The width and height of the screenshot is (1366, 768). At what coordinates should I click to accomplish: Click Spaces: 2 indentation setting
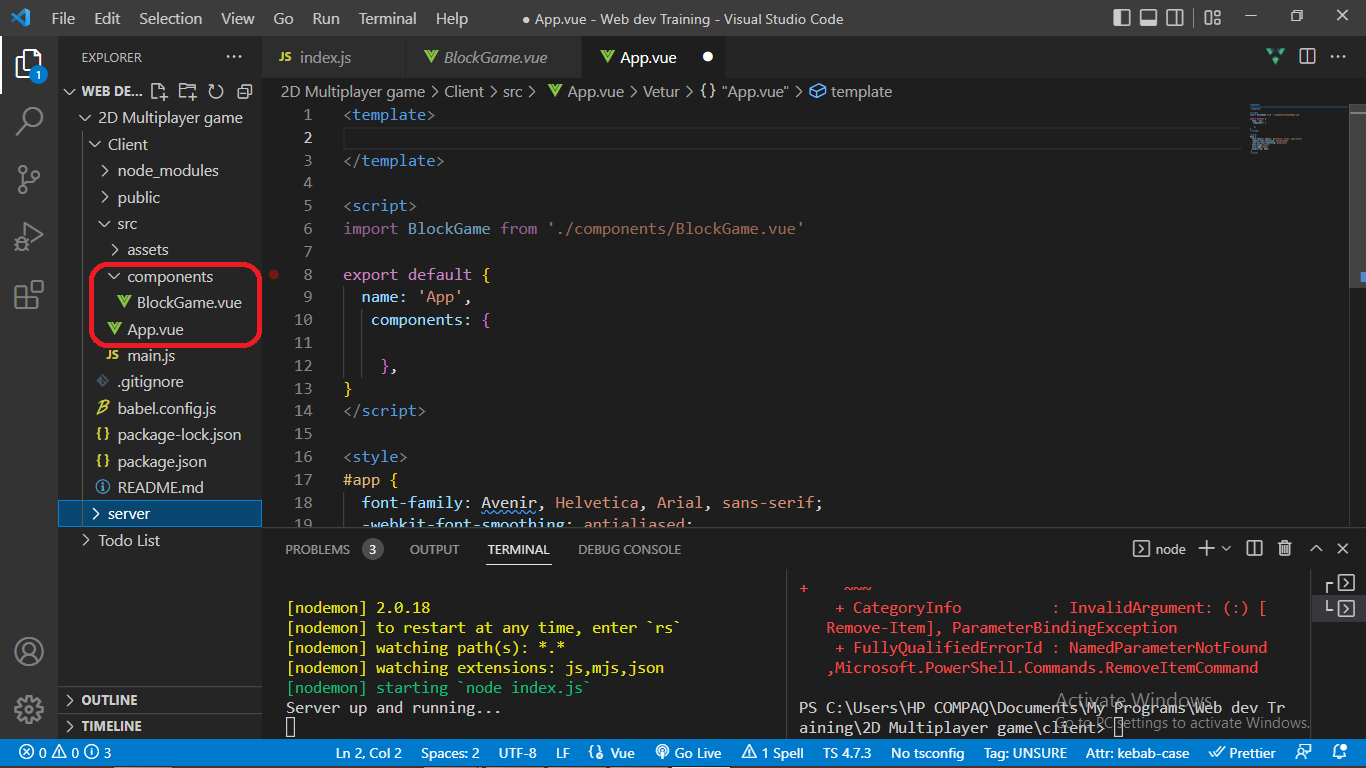coord(450,753)
